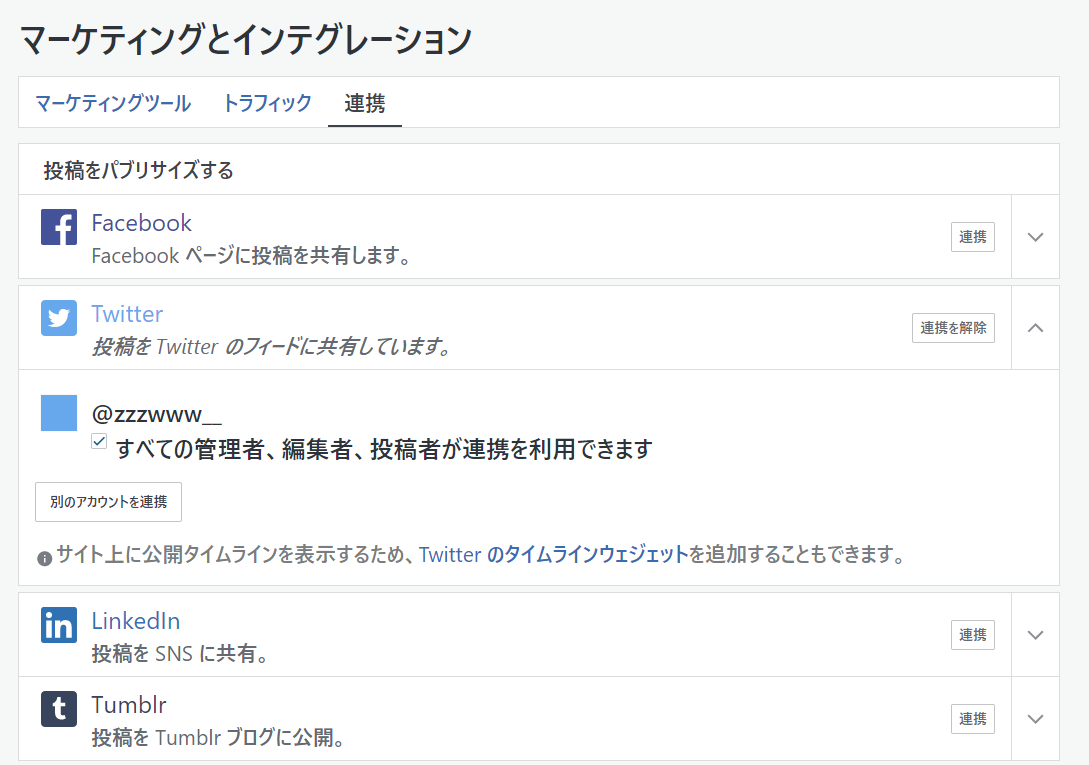Click the LinkedIn logo icon
This screenshot has width=1089, height=765.
coord(59,625)
